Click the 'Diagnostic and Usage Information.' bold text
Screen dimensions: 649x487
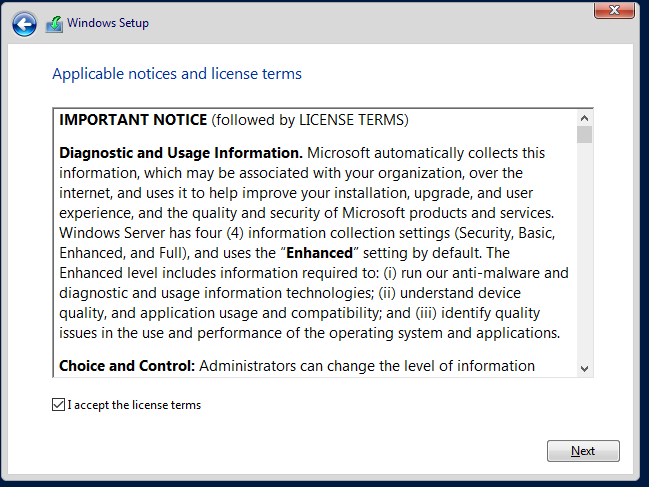pyautogui.click(x=181, y=153)
